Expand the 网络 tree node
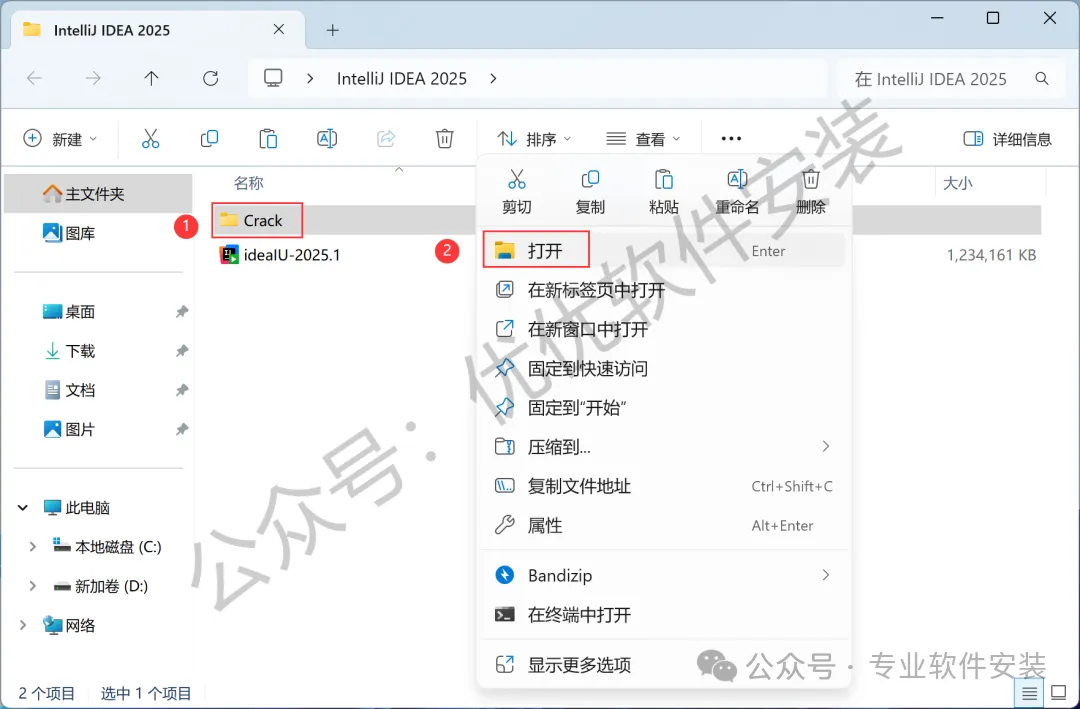The height and width of the screenshot is (709, 1080). [23, 626]
